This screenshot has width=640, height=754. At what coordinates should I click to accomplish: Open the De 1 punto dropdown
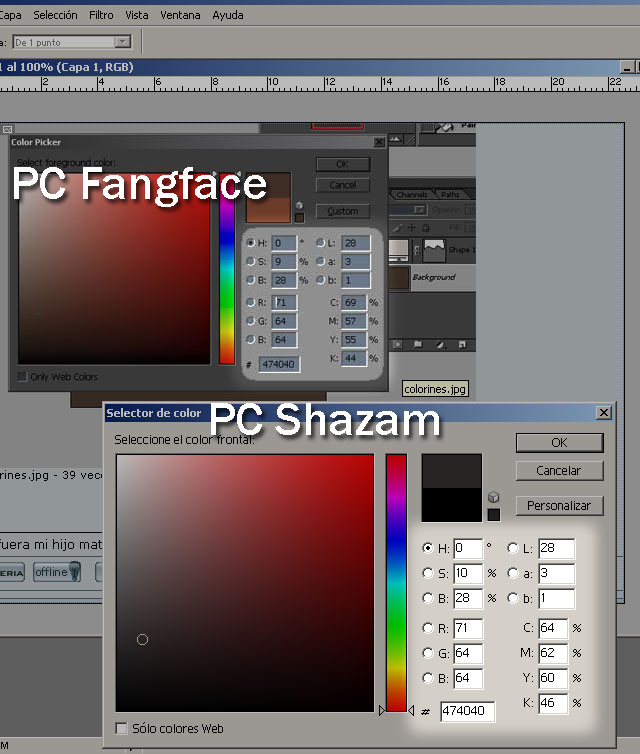[123, 42]
